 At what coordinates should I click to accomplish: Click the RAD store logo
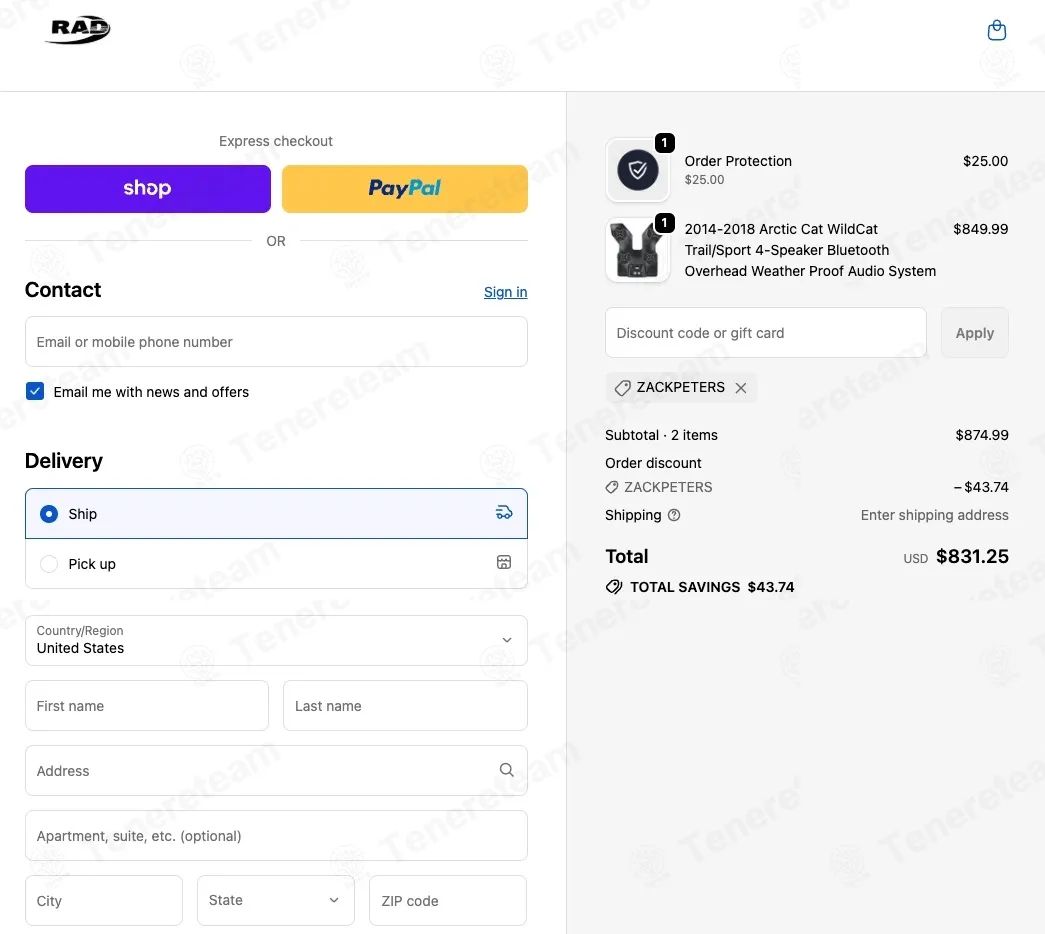[x=78, y=30]
